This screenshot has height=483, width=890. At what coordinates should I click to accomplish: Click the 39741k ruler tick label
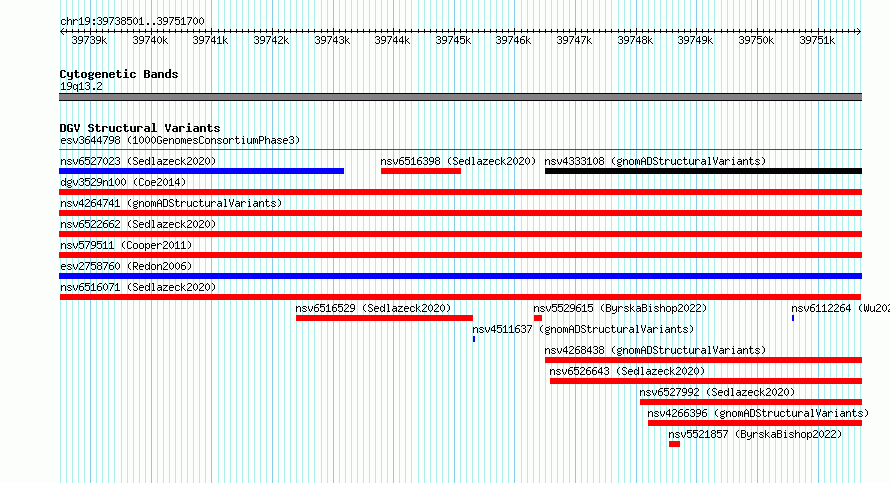(x=211, y=40)
